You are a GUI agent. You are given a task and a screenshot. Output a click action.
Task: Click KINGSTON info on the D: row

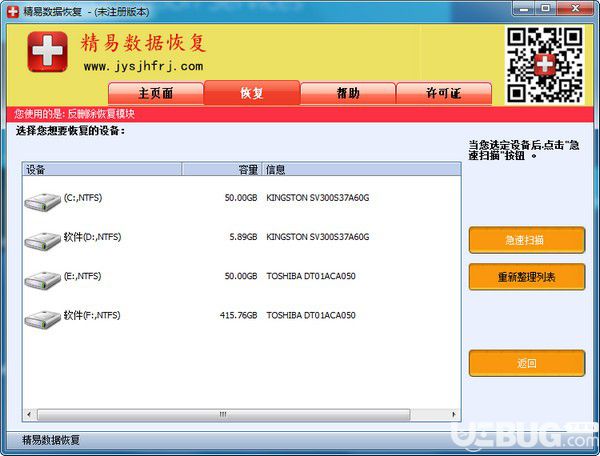tap(318, 237)
